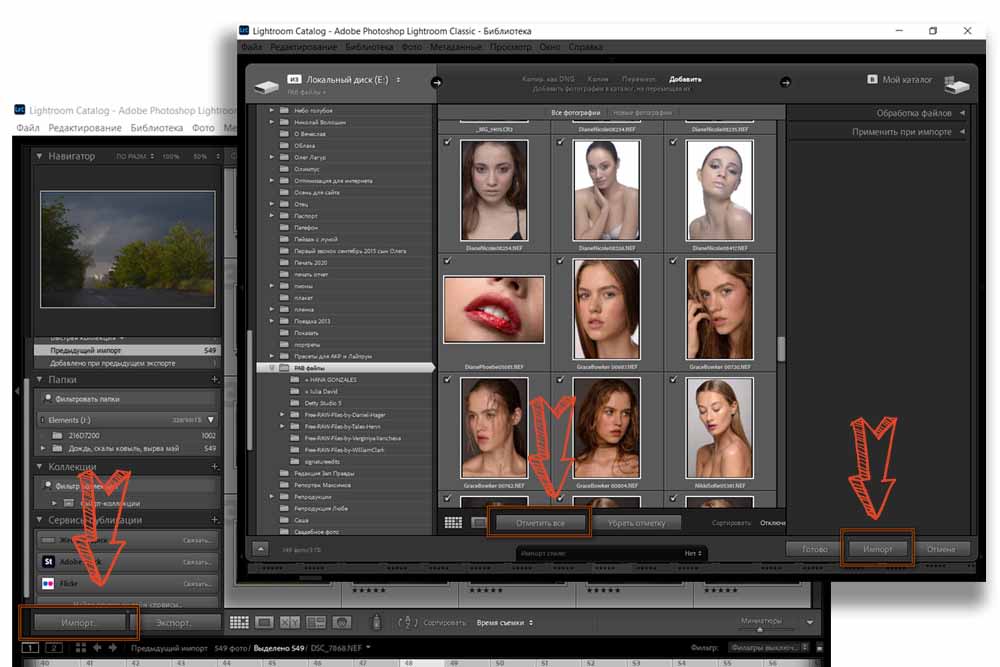Open the Библиотека menu in the back window
The width and height of the screenshot is (1000, 667).
coord(157,128)
